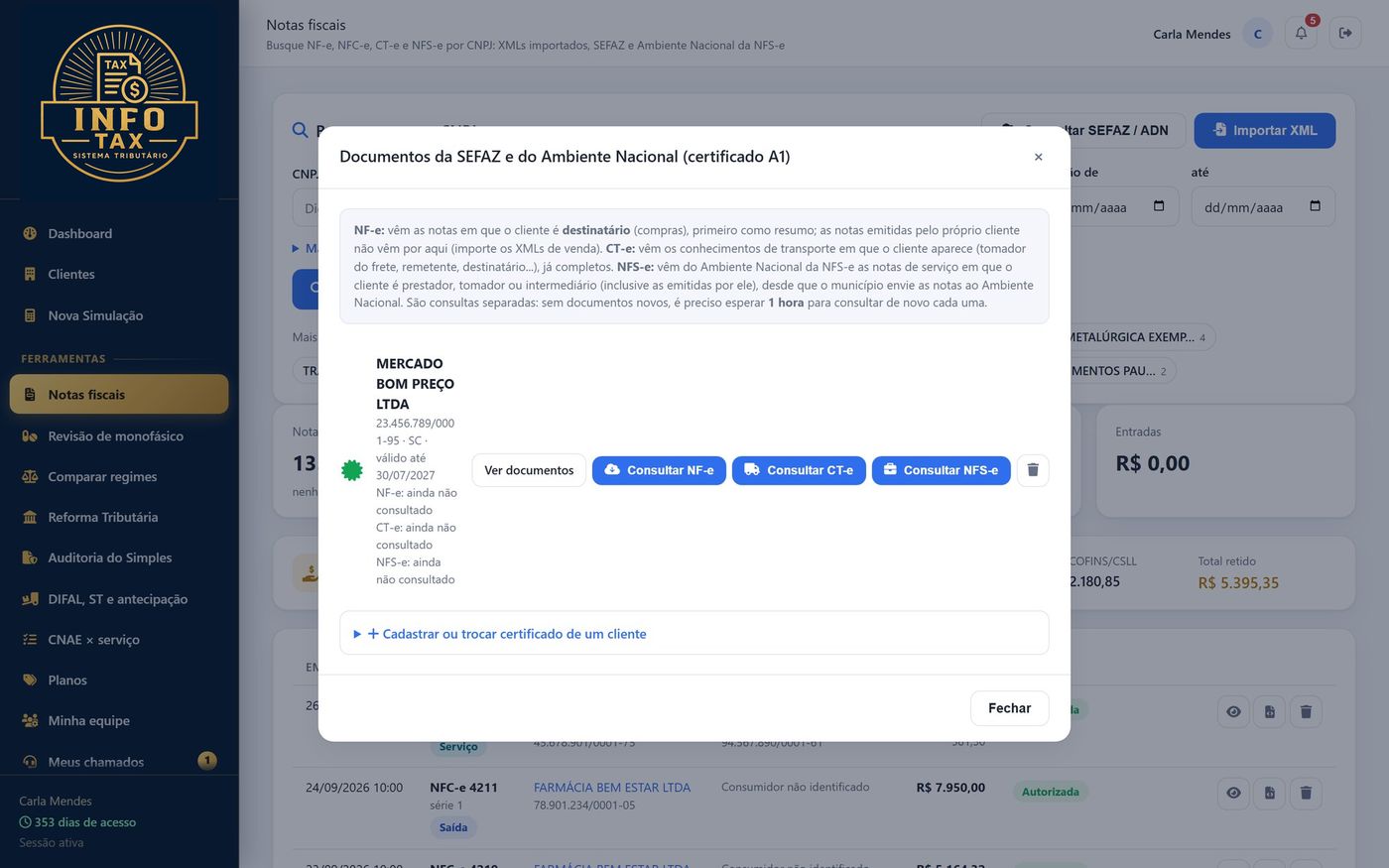Image resolution: width=1389 pixels, height=868 pixels.
Task: Click the Carla Mendes avatar circle
Action: [1258, 34]
